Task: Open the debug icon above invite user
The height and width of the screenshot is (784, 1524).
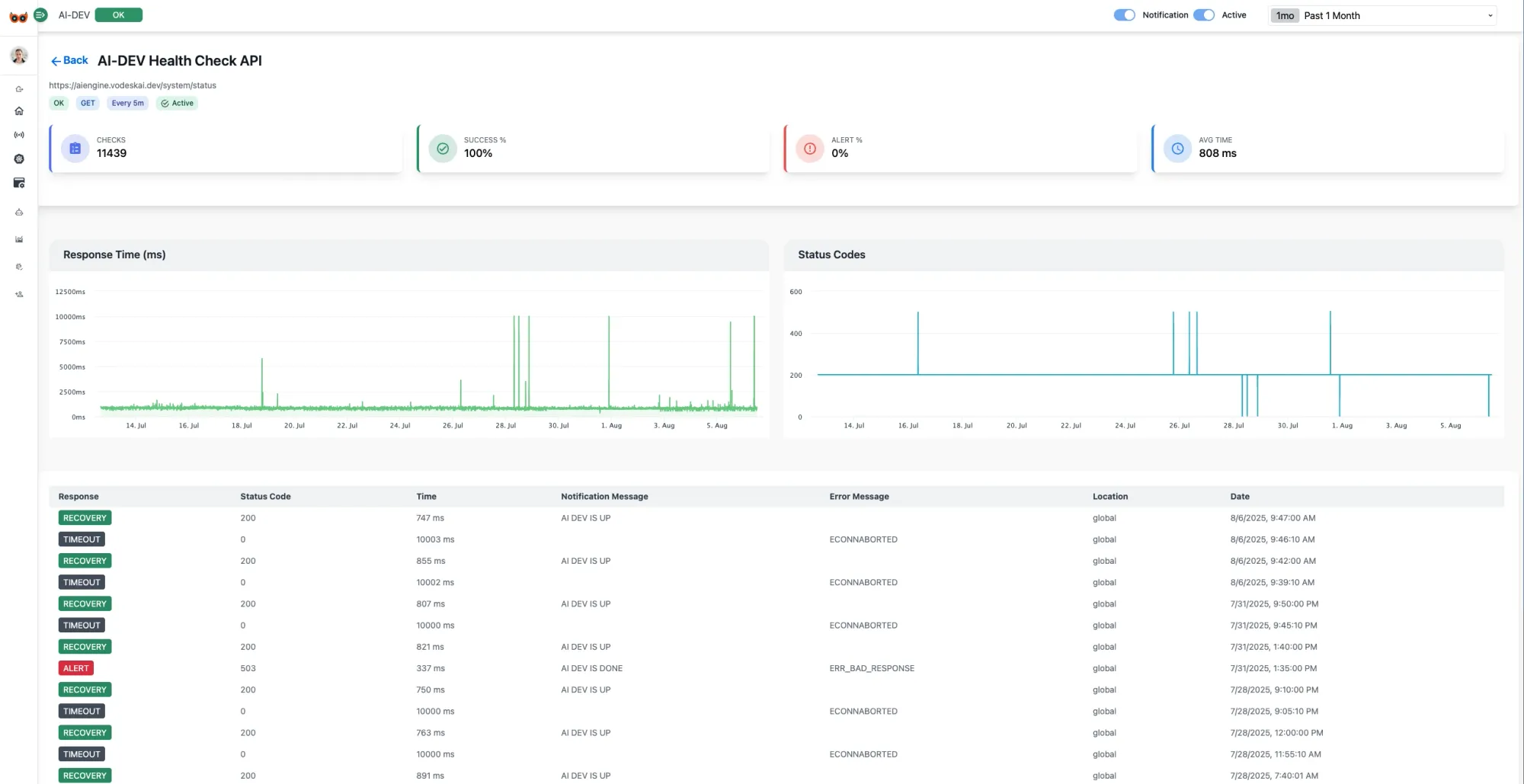Action: click(19, 266)
